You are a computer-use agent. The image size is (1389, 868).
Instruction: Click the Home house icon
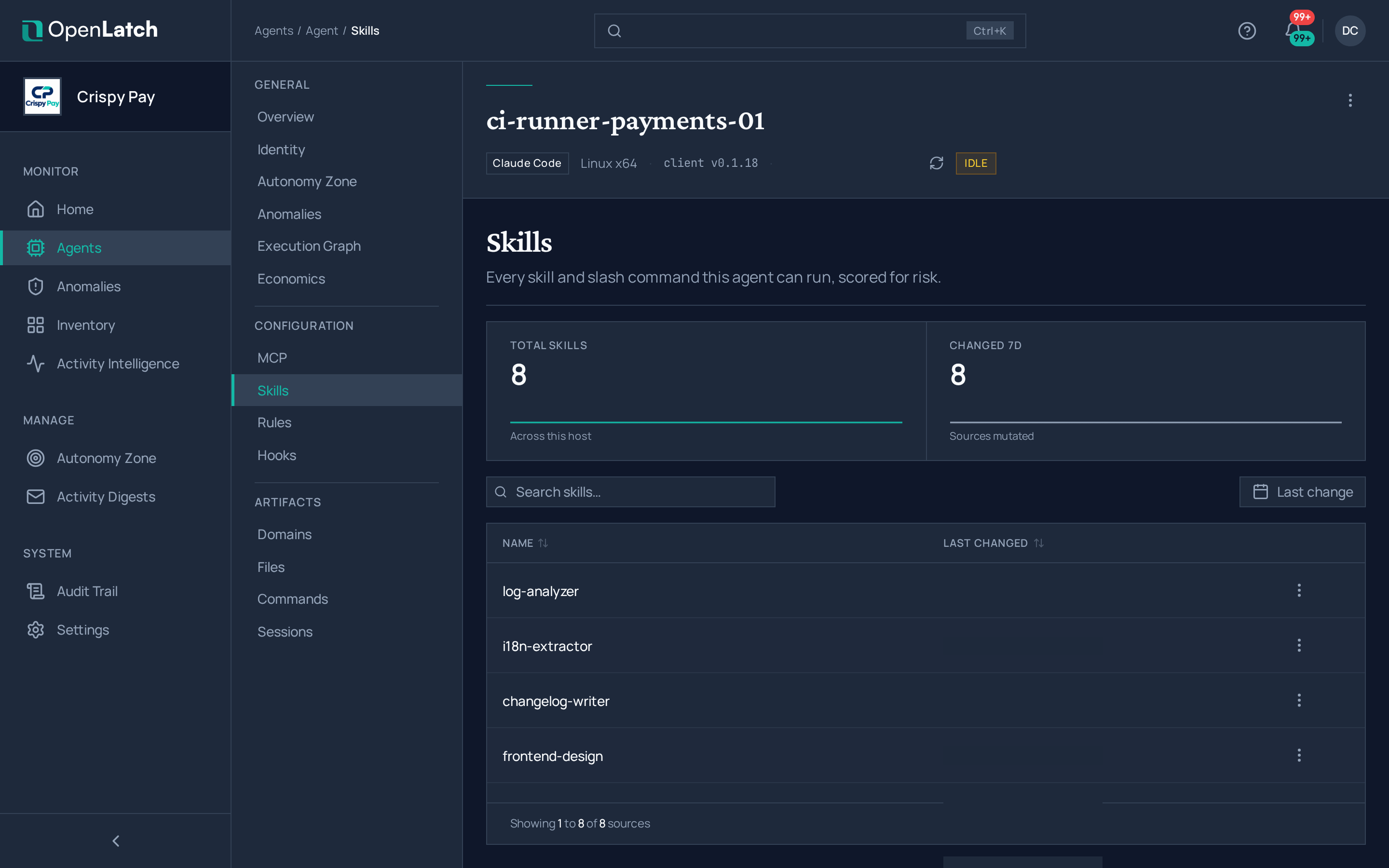[x=36, y=209]
